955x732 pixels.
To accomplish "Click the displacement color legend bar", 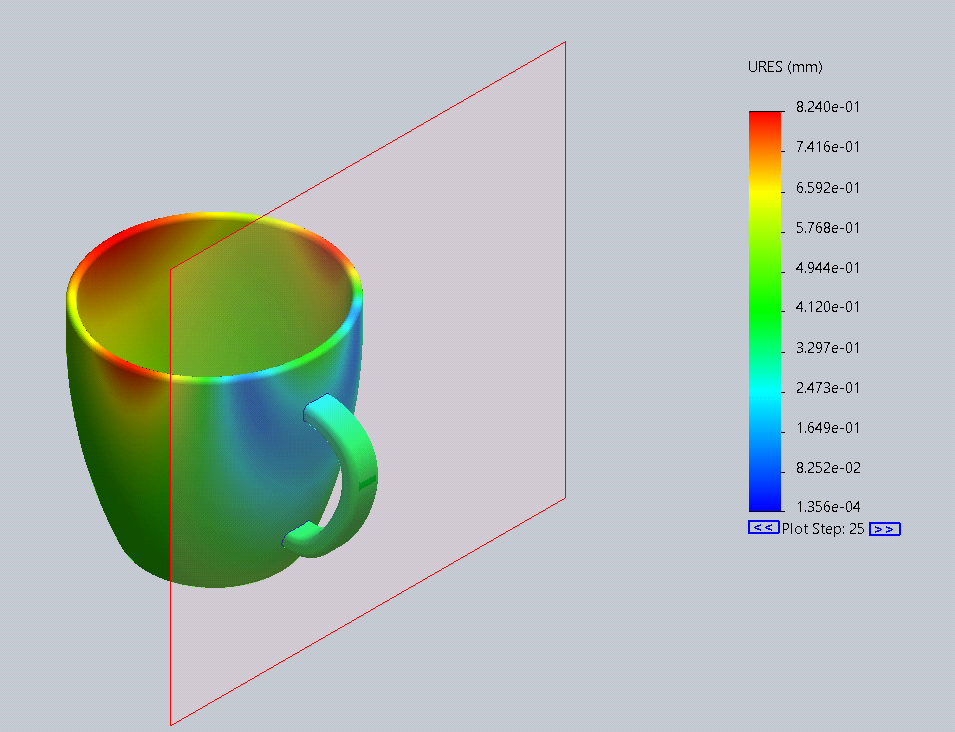I will tap(765, 311).
